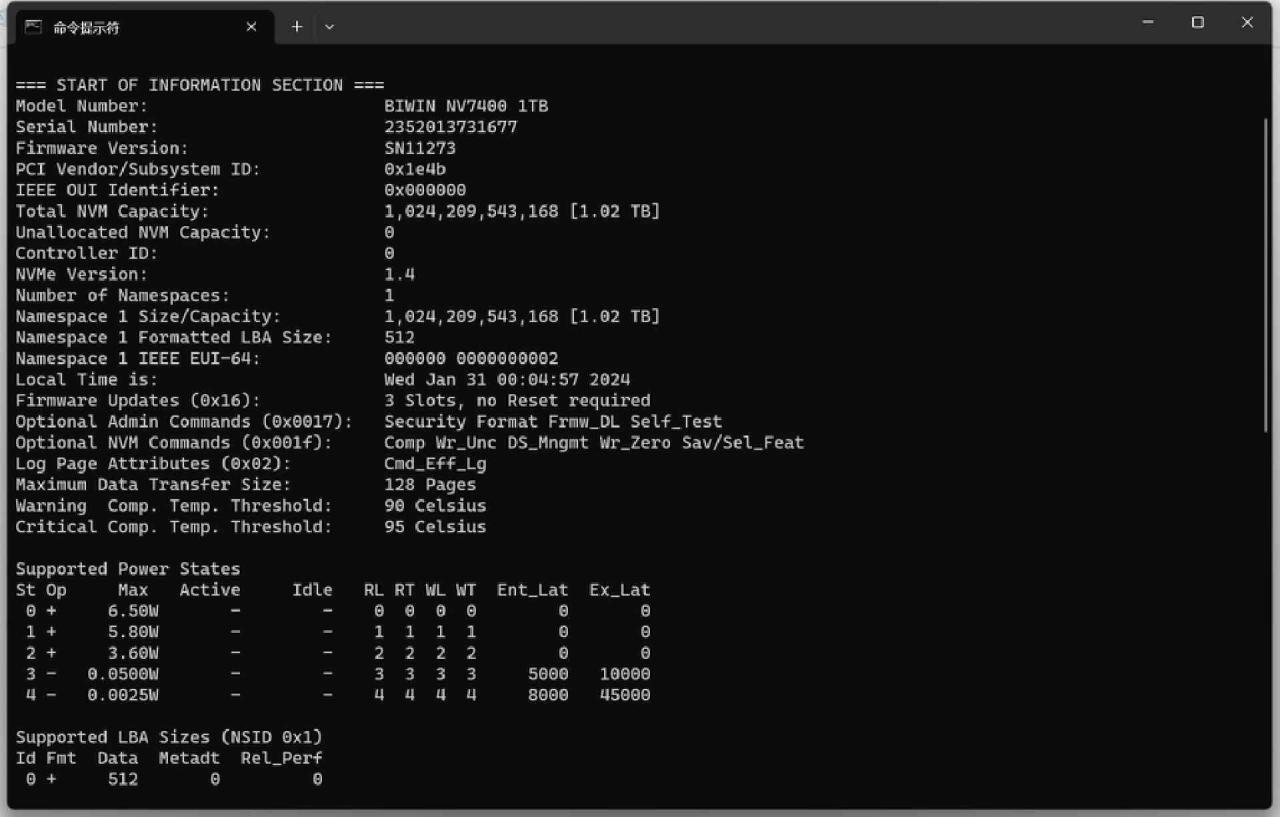Viewport: 1280px width, 817px height.
Task: Select the NVMe version value "1.4"
Action: pyautogui.click(x=400, y=274)
